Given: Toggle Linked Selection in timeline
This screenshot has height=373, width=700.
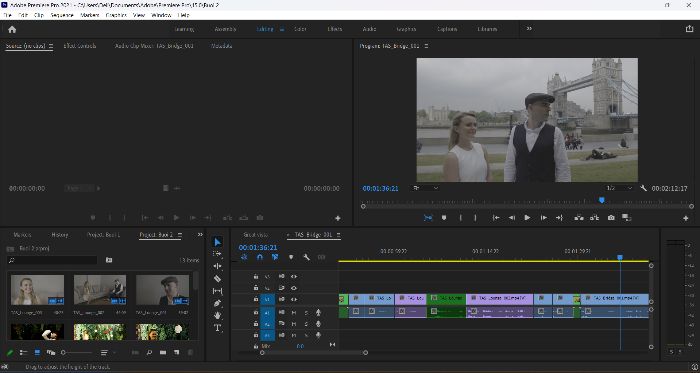Looking at the screenshot, I should click(275, 257).
